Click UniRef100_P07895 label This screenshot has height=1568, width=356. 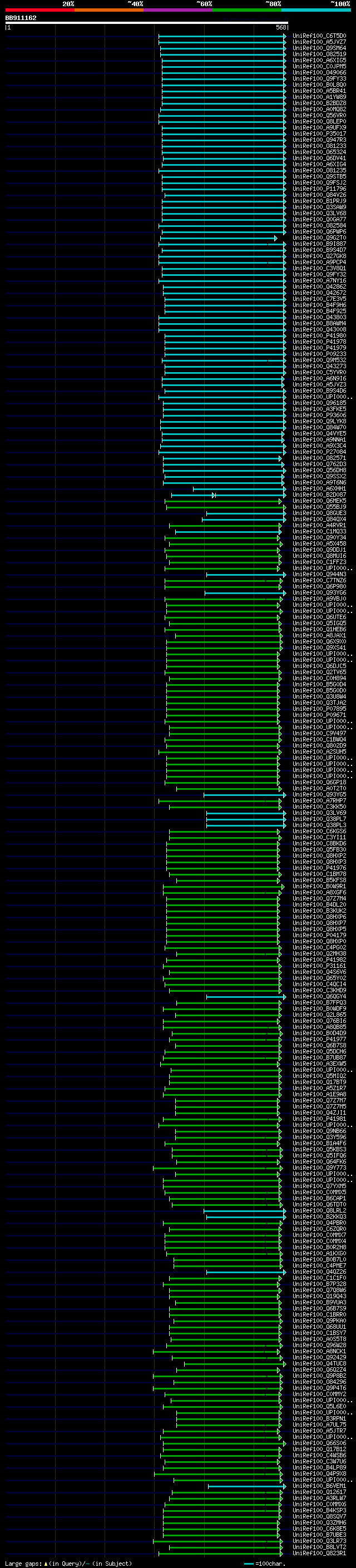tap(319, 709)
